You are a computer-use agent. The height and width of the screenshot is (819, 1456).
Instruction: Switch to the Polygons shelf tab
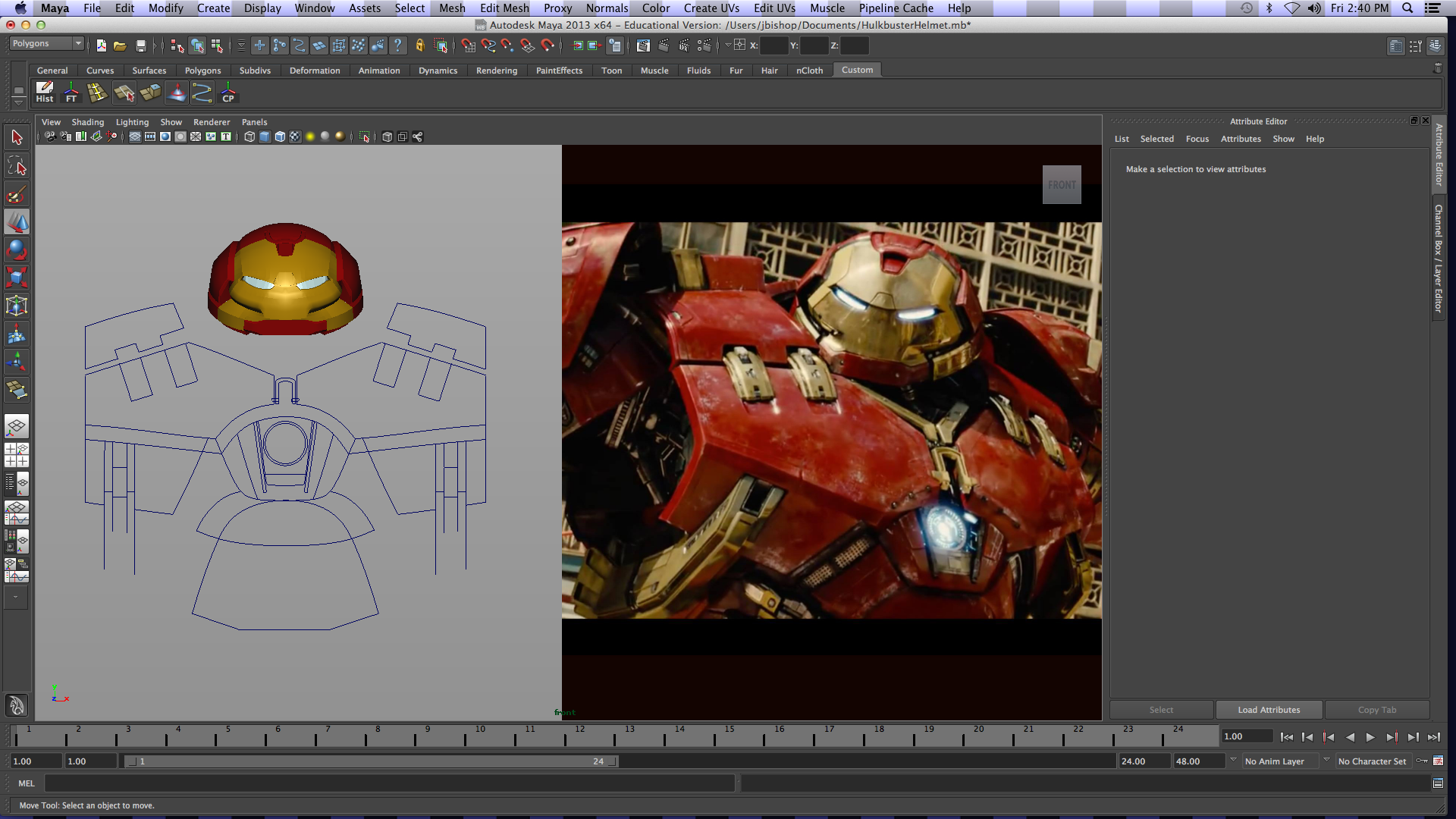click(203, 71)
